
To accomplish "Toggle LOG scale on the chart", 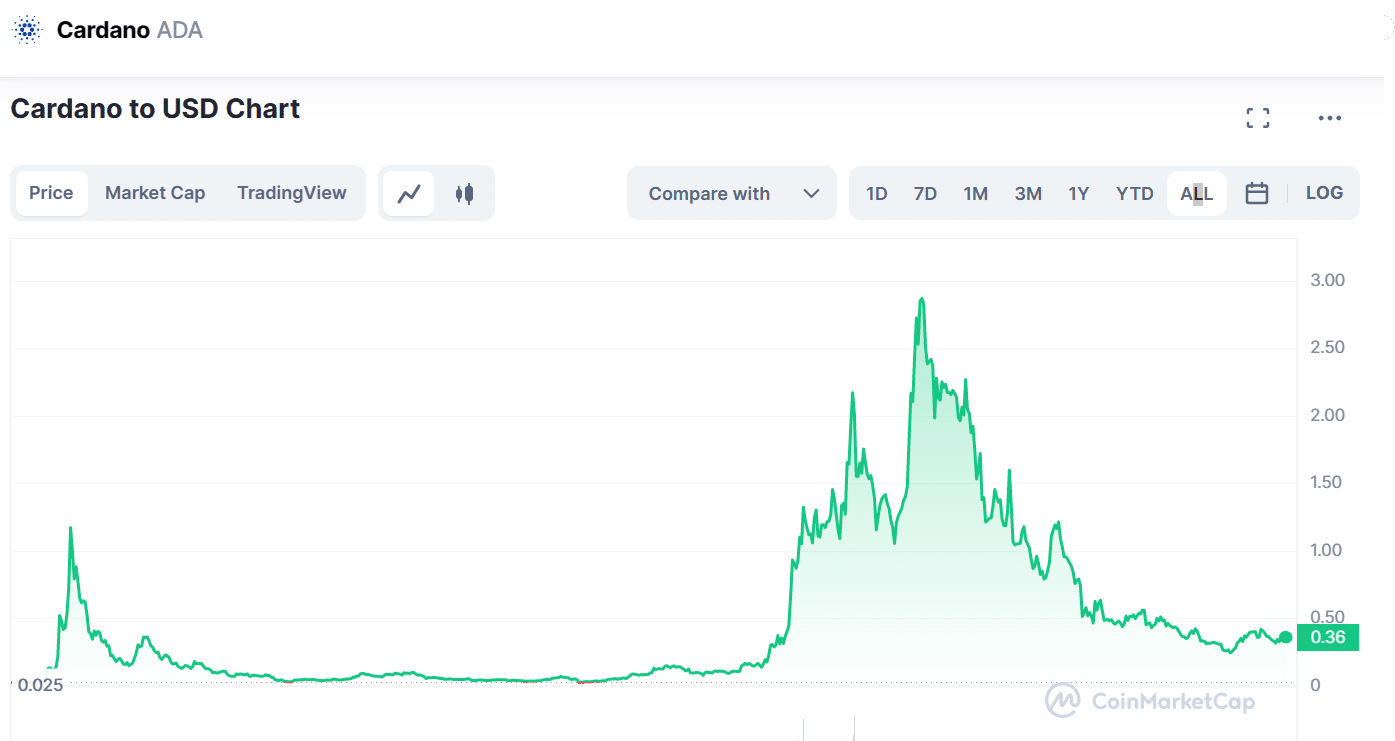I will (1324, 193).
